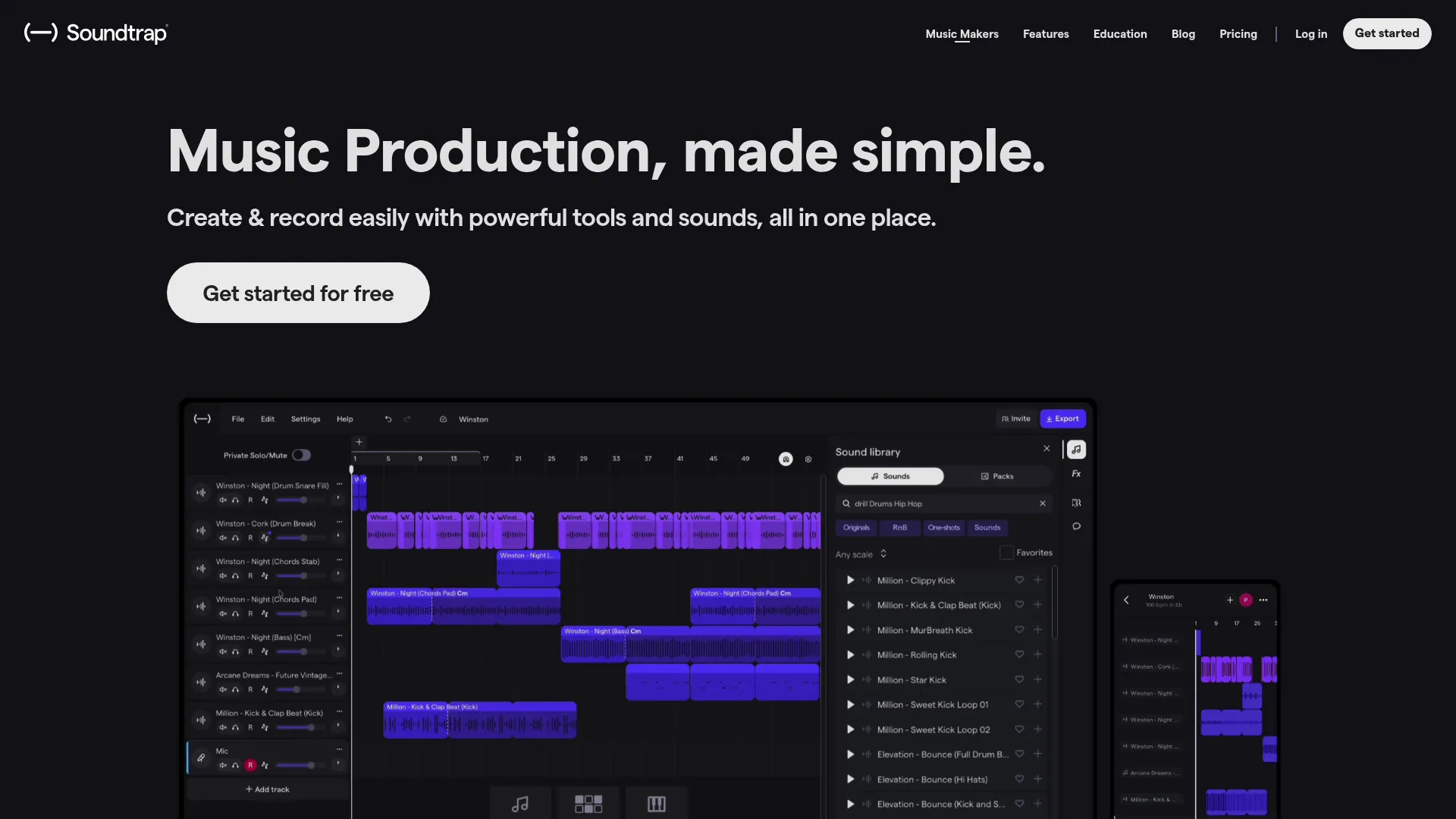Solo the Winston - Cork (Drum Break) track
Screen dimensions: 1456x819
(x=236, y=538)
